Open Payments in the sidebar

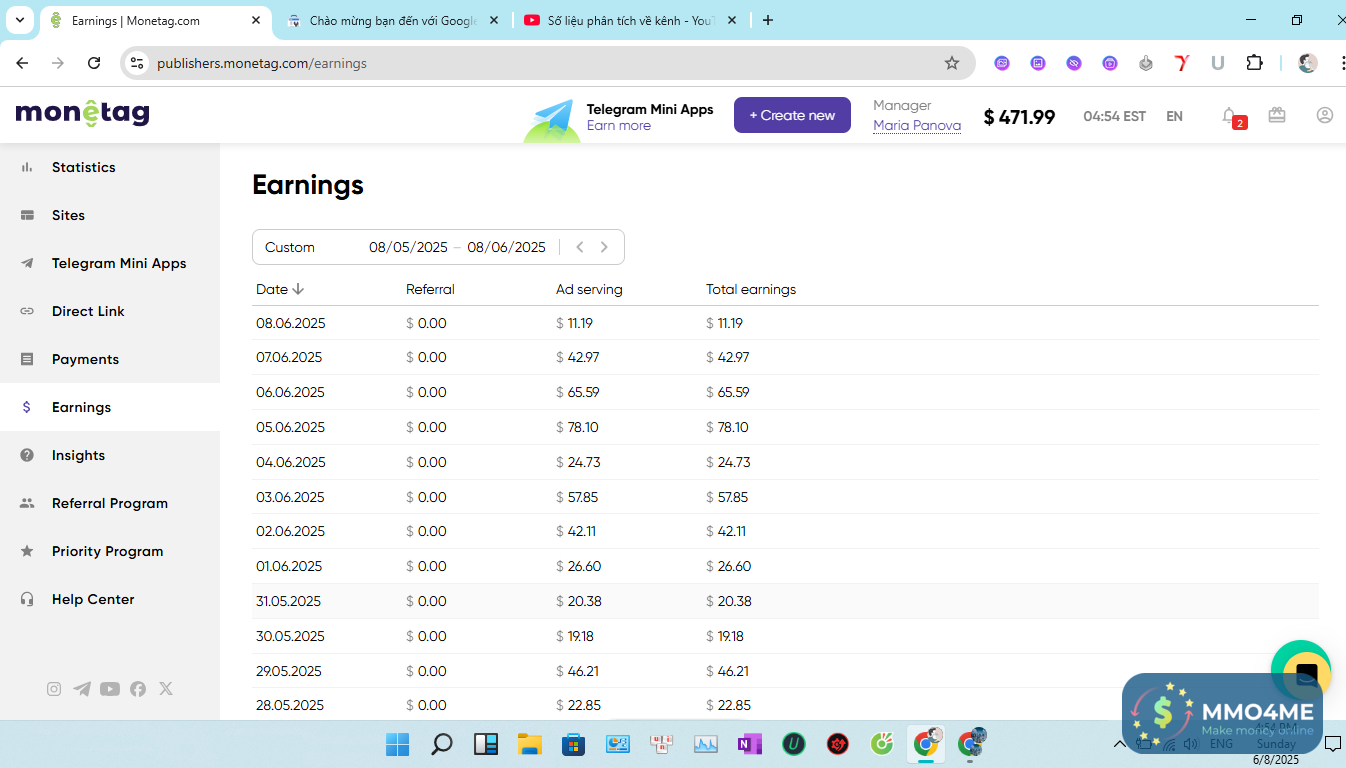[85, 359]
